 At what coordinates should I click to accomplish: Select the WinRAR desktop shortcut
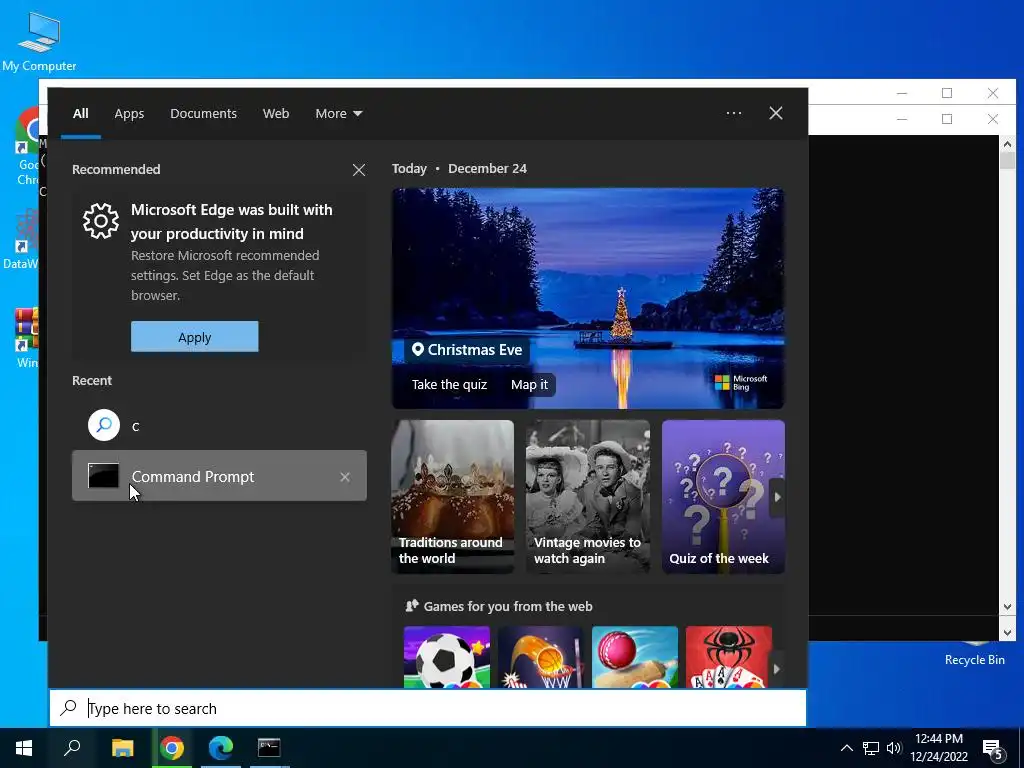(x=26, y=338)
